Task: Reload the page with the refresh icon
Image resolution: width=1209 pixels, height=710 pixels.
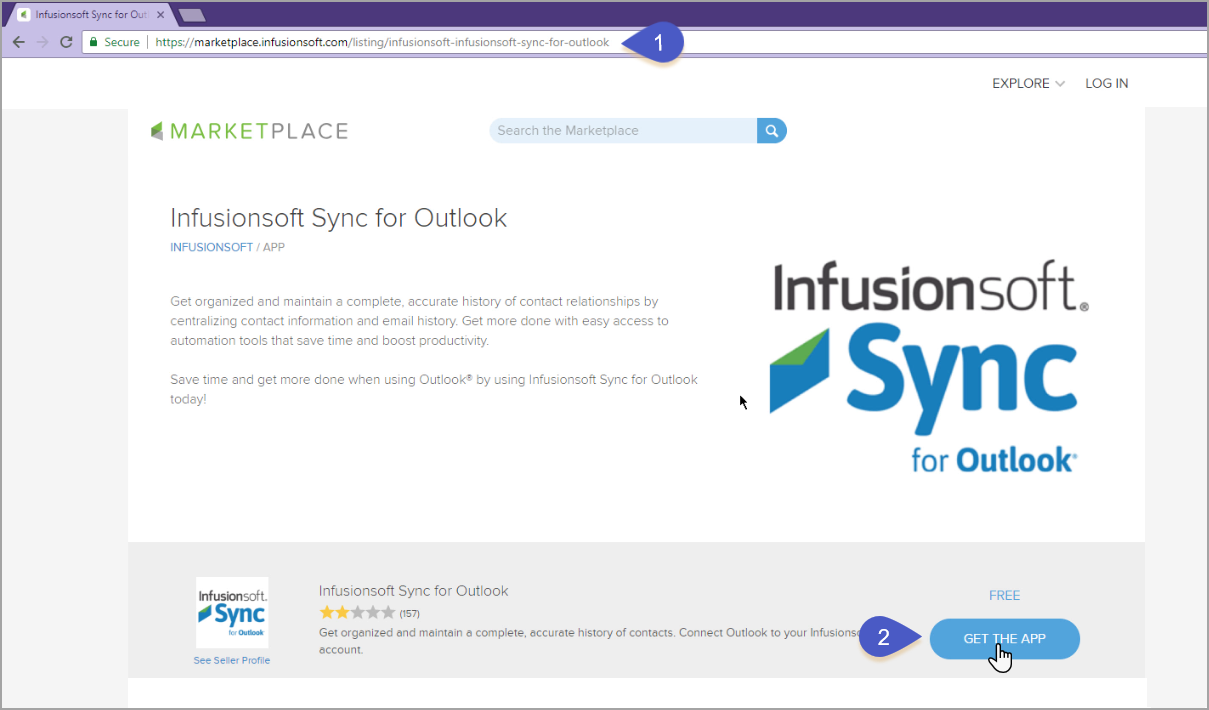Action: tap(66, 42)
